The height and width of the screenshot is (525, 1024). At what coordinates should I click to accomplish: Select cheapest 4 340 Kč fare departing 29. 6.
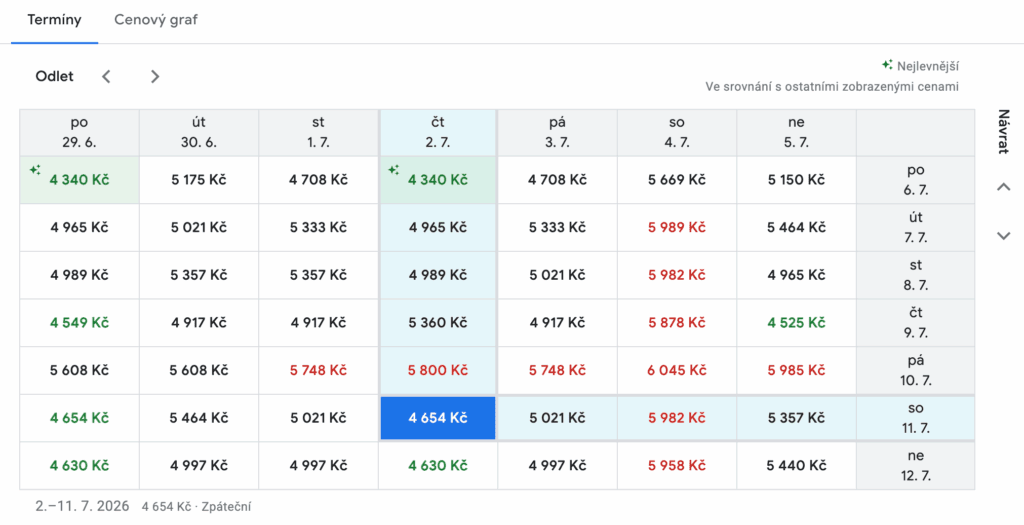[x=79, y=180]
